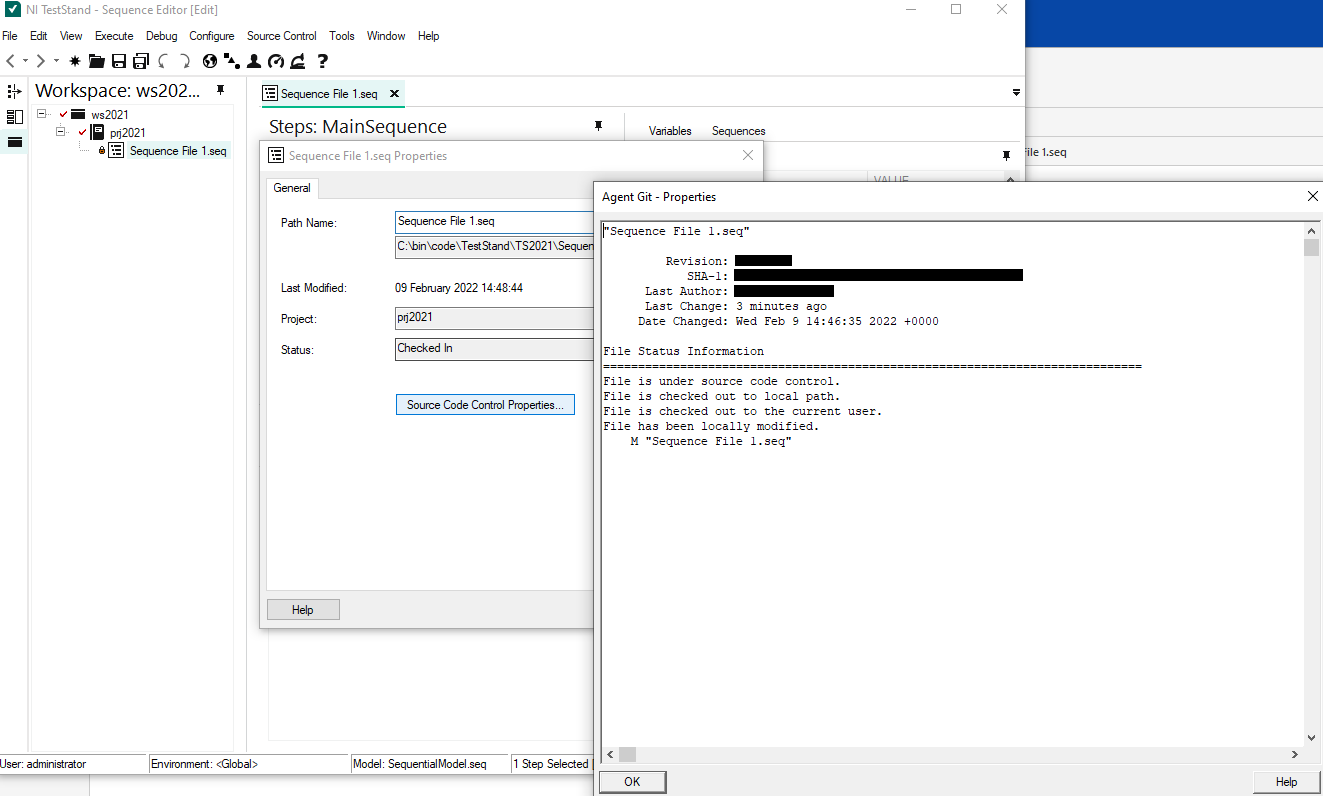Pin the Steps: MainSequence pane

(599, 126)
